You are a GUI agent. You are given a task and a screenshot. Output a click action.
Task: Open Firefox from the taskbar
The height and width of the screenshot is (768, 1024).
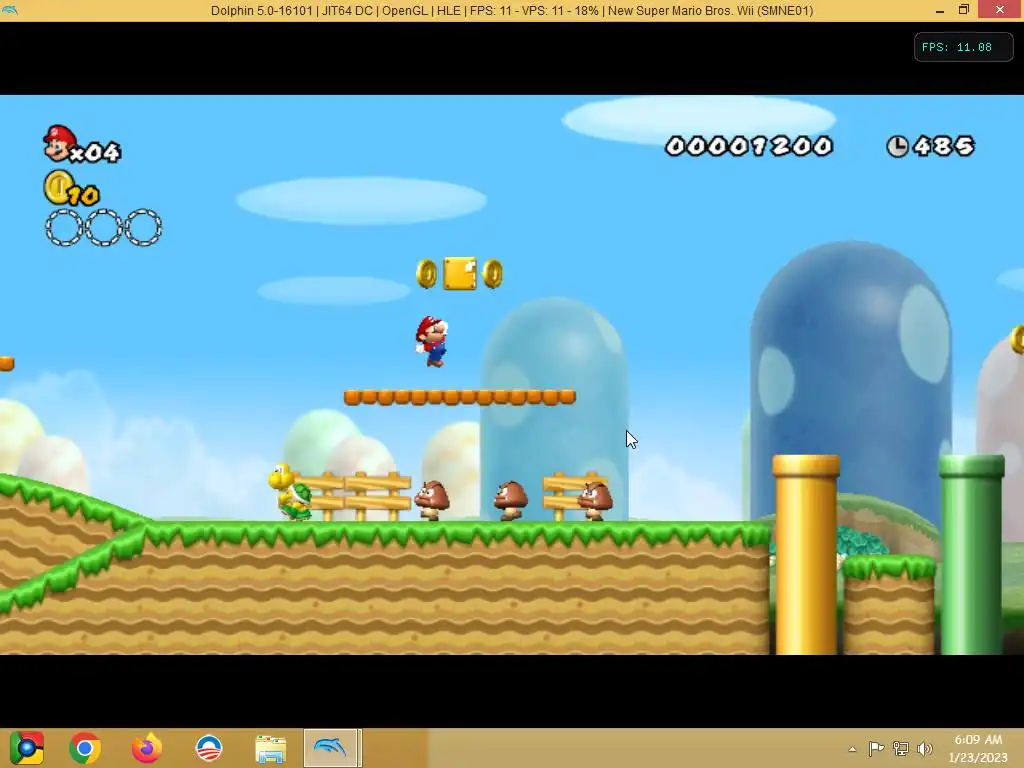click(147, 748)
